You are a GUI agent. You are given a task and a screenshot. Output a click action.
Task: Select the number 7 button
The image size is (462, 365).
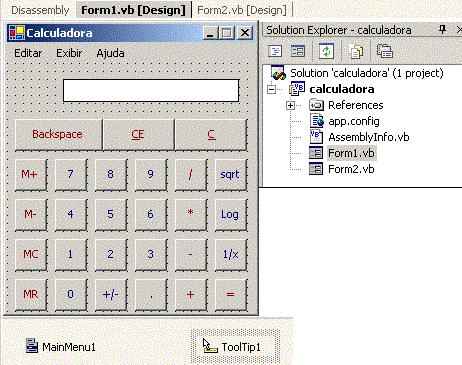[71, 175]
